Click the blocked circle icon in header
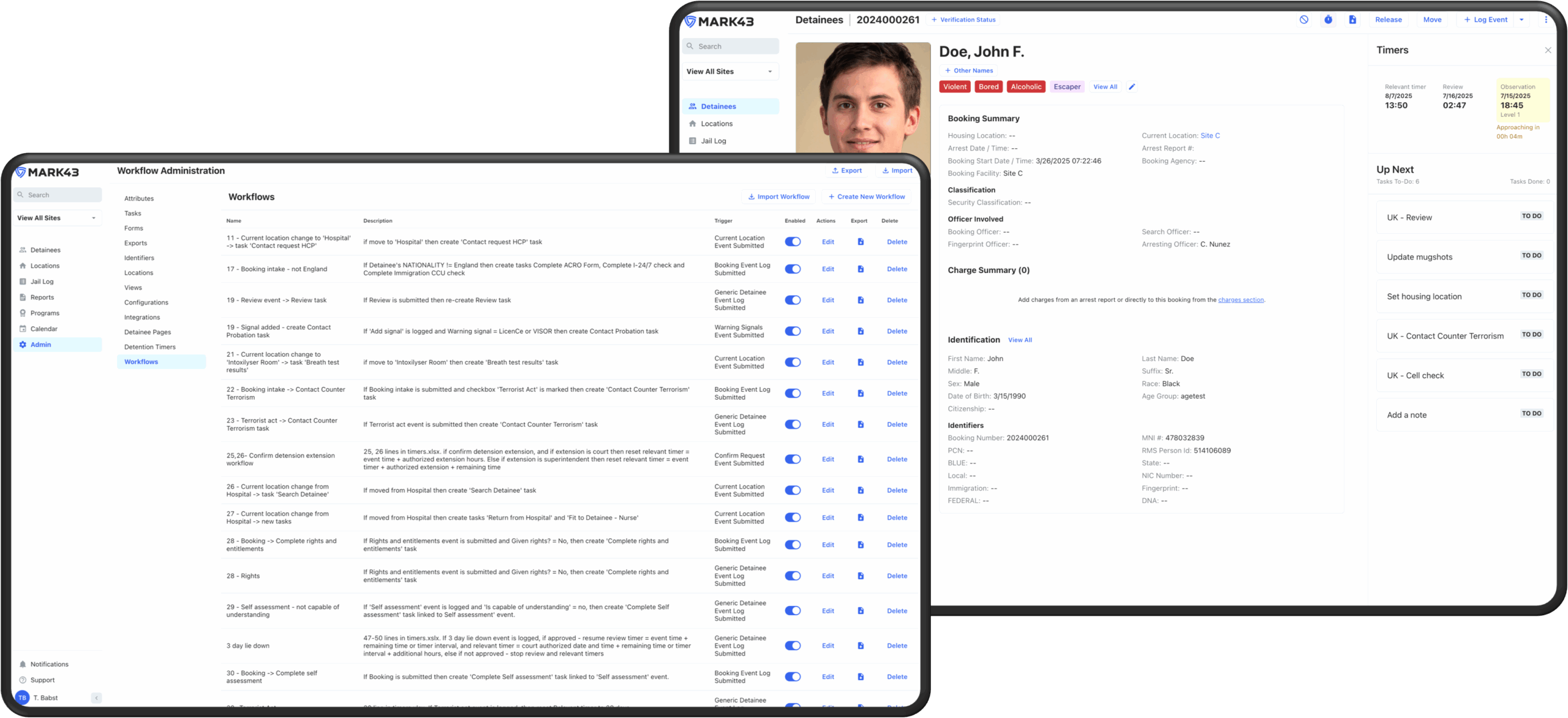This screenshot has height=718, width=1568. click(x=1304, y=20)
